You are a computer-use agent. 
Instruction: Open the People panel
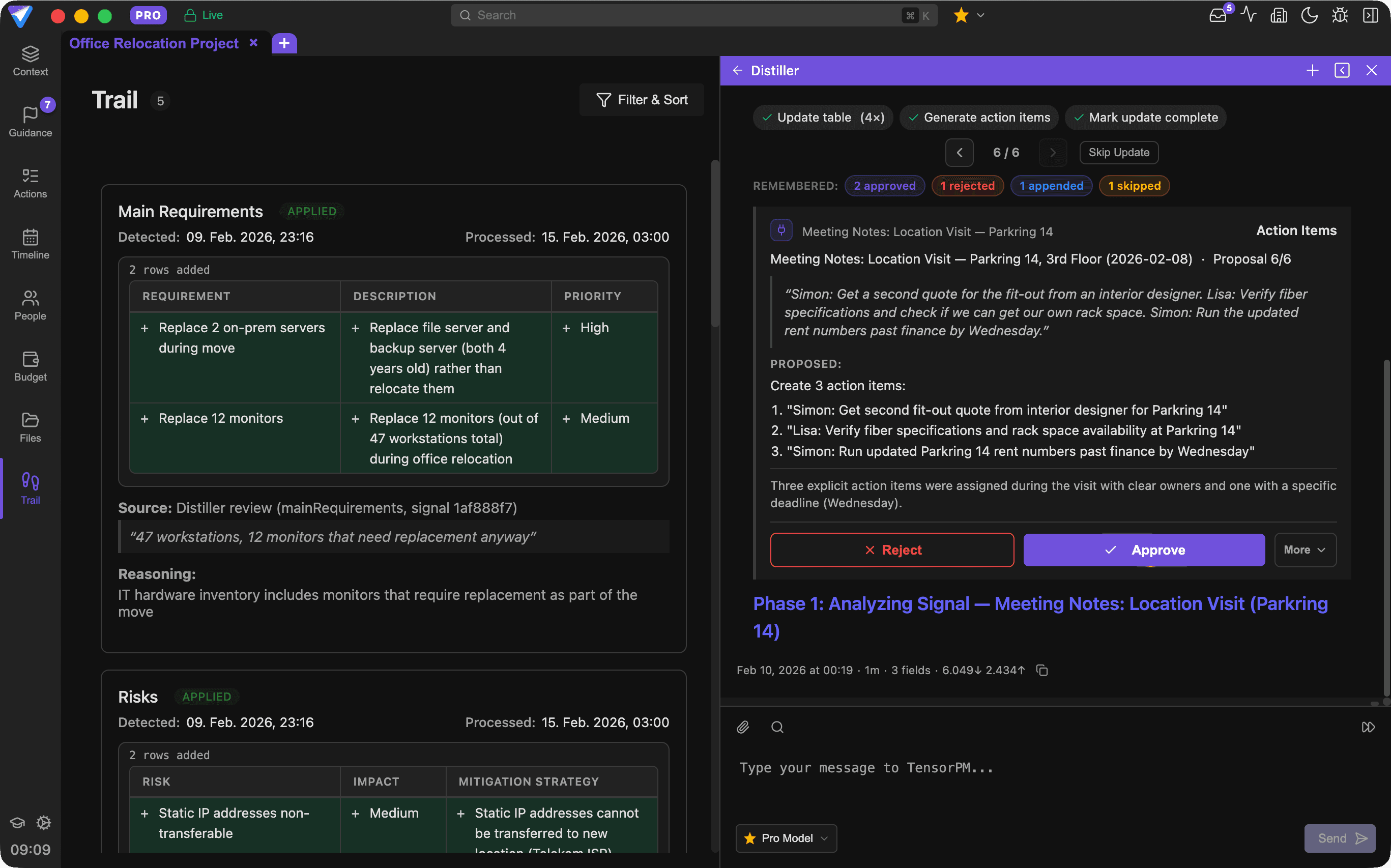(30, 306)
